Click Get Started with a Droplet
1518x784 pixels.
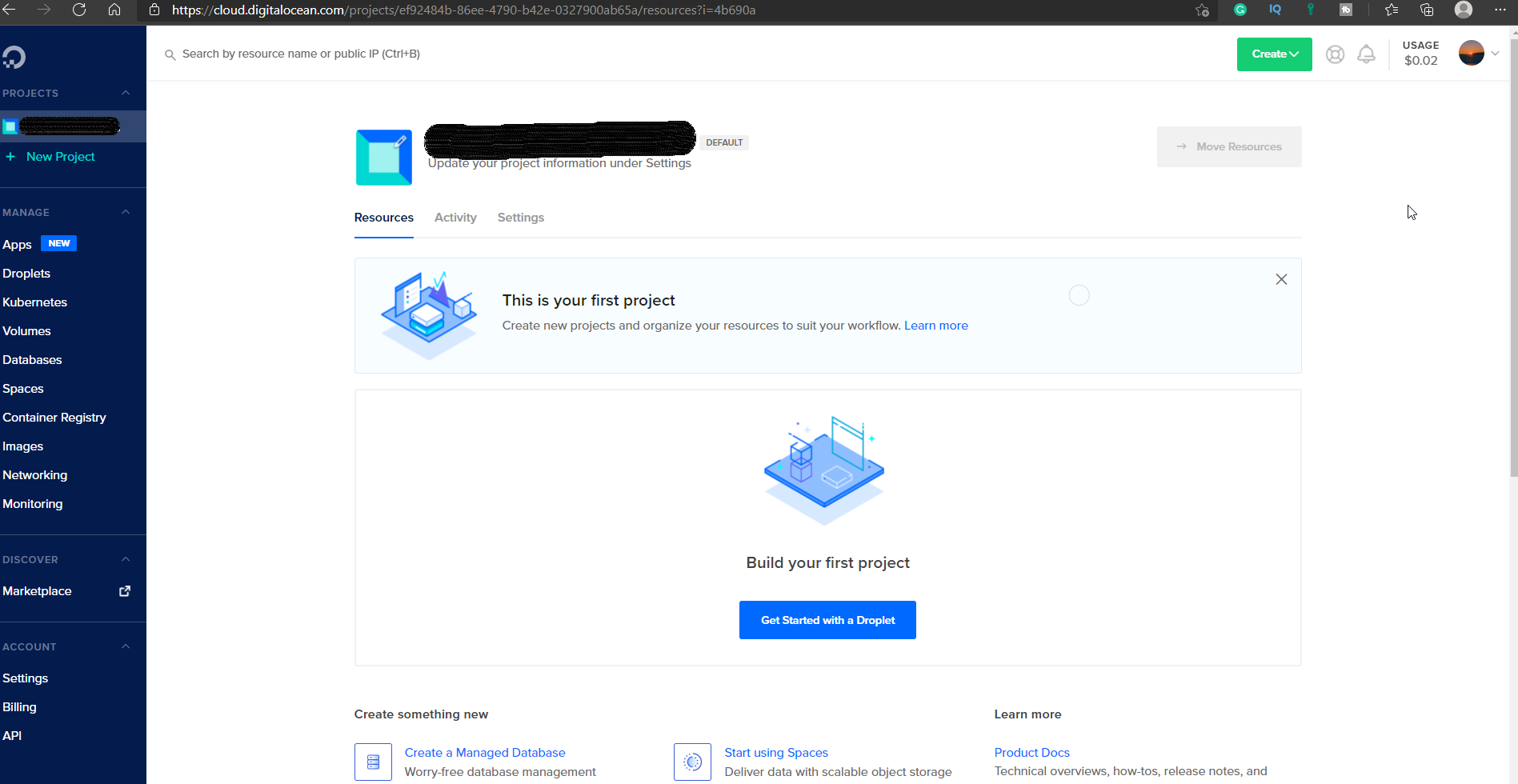coord(827,620)
